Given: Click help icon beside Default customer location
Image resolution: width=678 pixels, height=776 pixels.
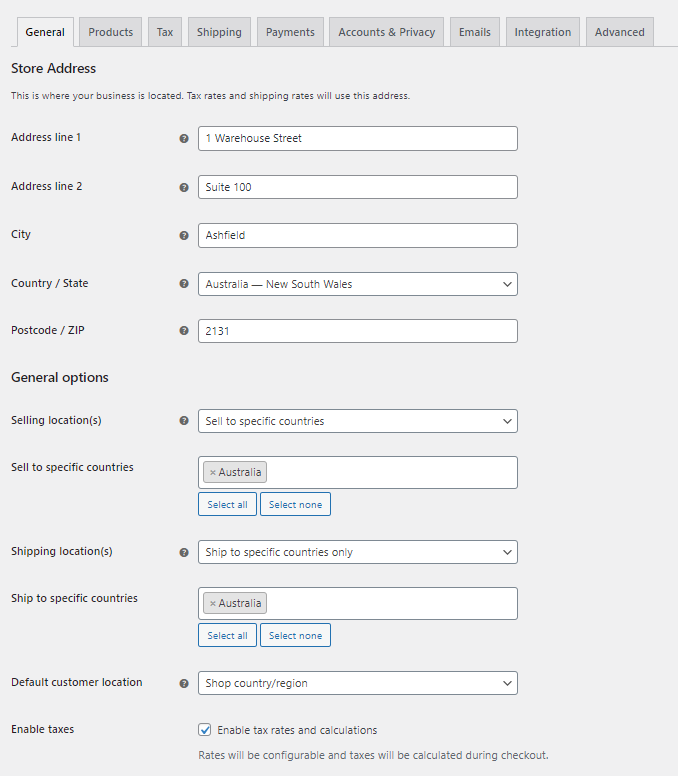Looking at the screenshot, I should [184, 683].
